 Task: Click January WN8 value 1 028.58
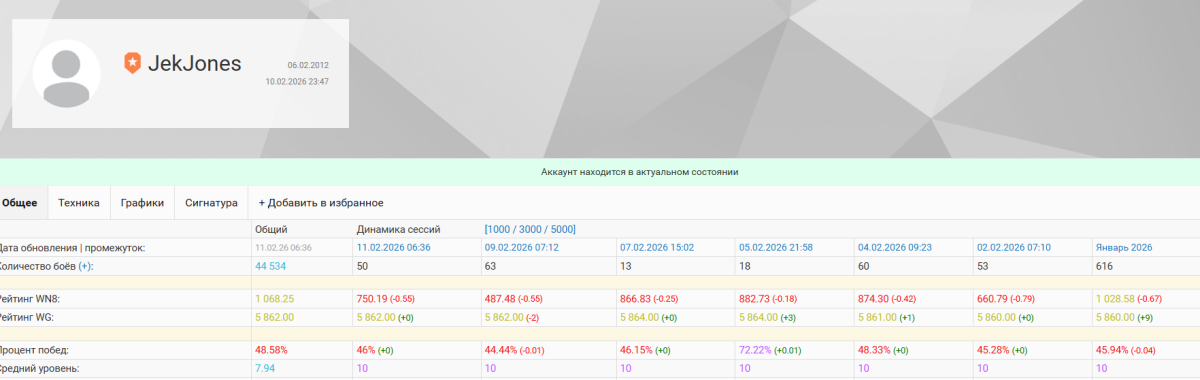coord(1116,298)
